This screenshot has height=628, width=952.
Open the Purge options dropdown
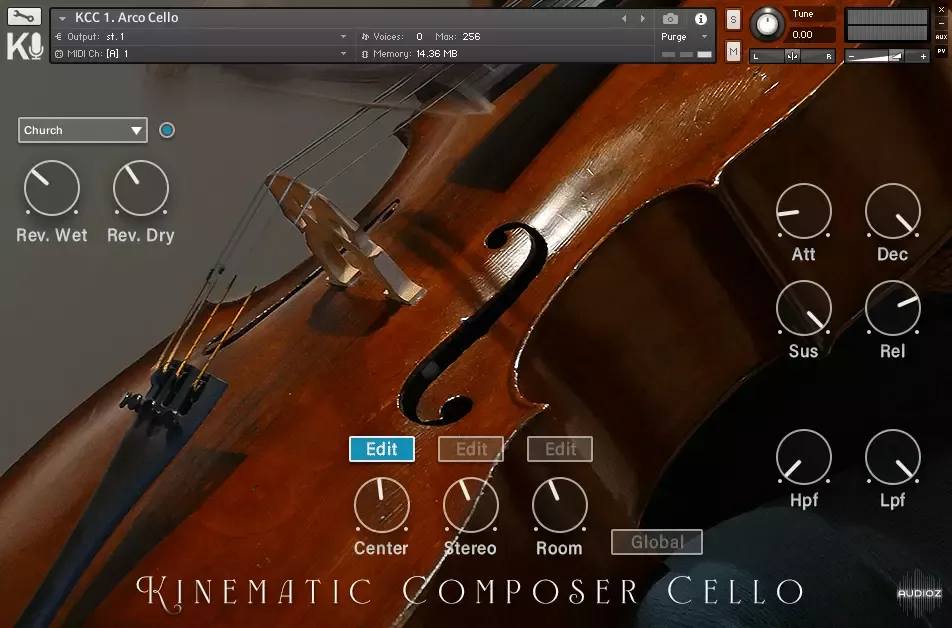tap(684, 35)
